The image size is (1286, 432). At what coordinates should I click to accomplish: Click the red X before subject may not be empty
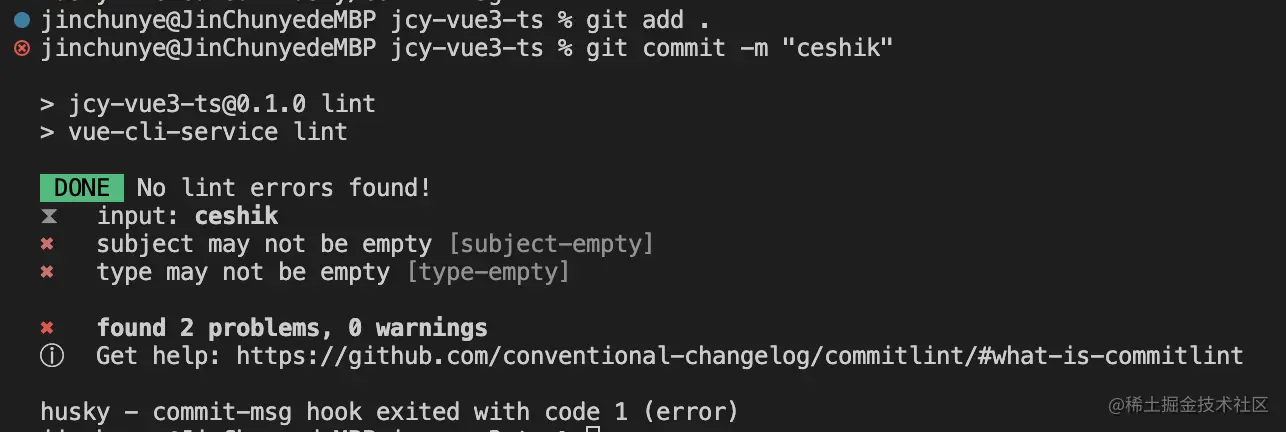click(x=47, y=244)
